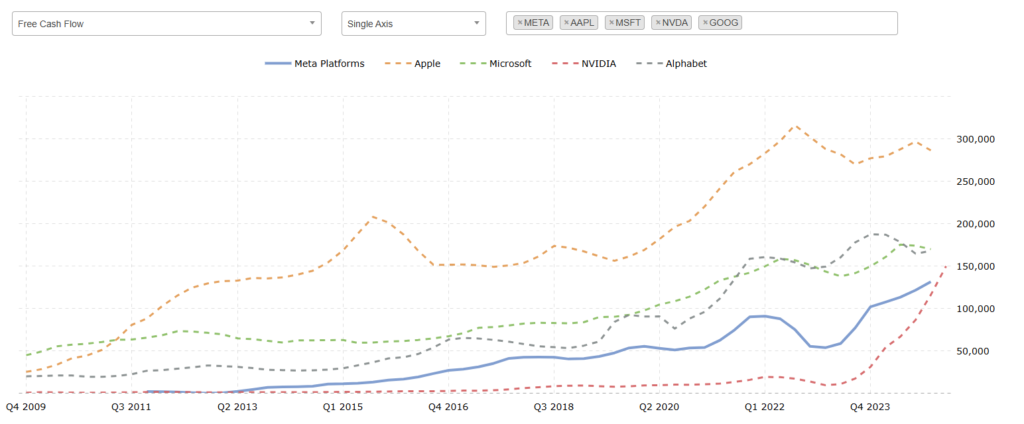This screenshot has width=1024, height=424.
Task: Click the 300,000 y-axis value
Action: pos(976,139)
